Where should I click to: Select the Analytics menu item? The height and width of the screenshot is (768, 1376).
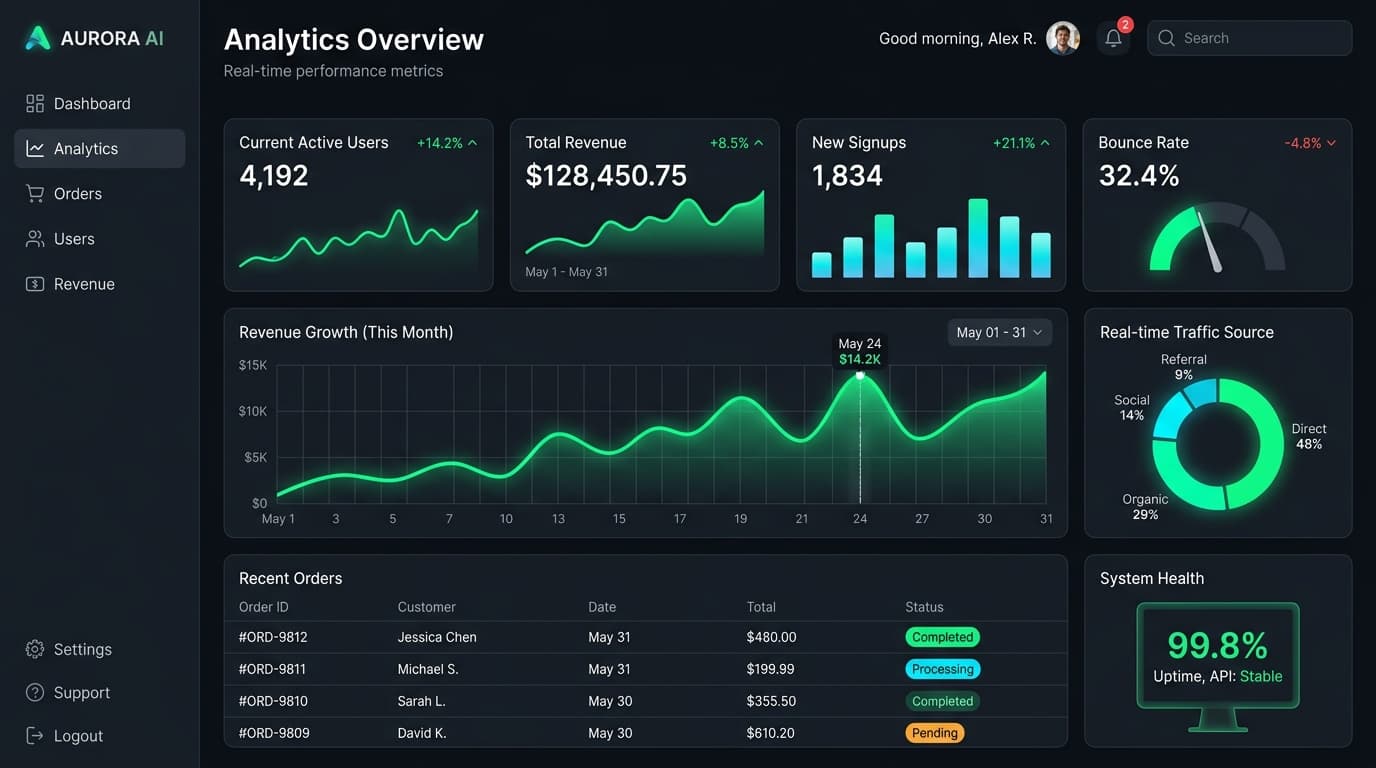100,148
